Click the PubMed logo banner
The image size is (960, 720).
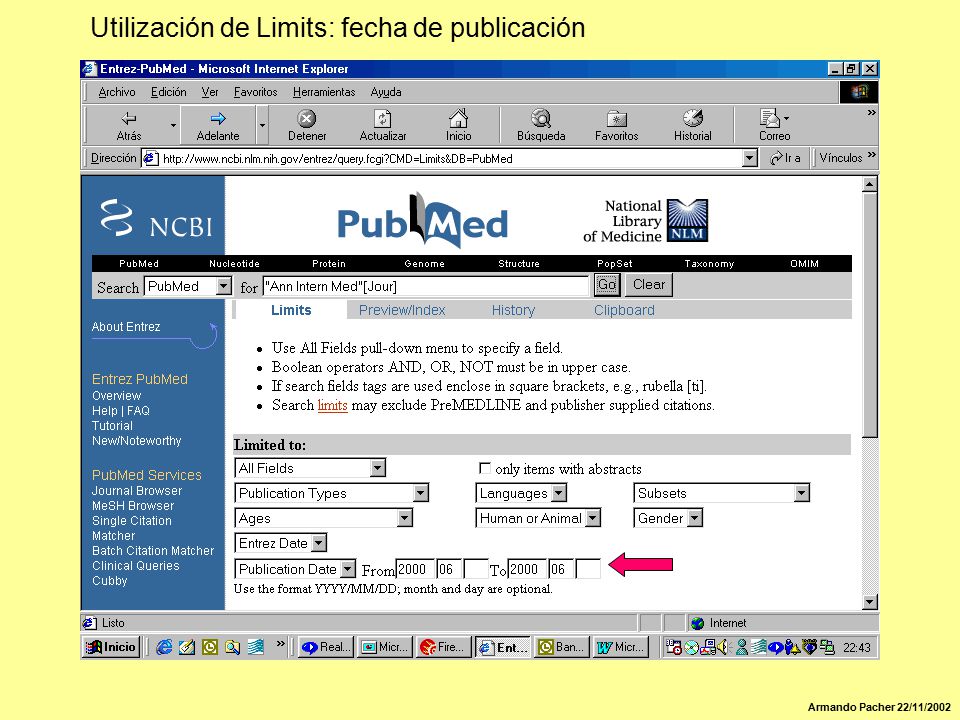(422, 220)
